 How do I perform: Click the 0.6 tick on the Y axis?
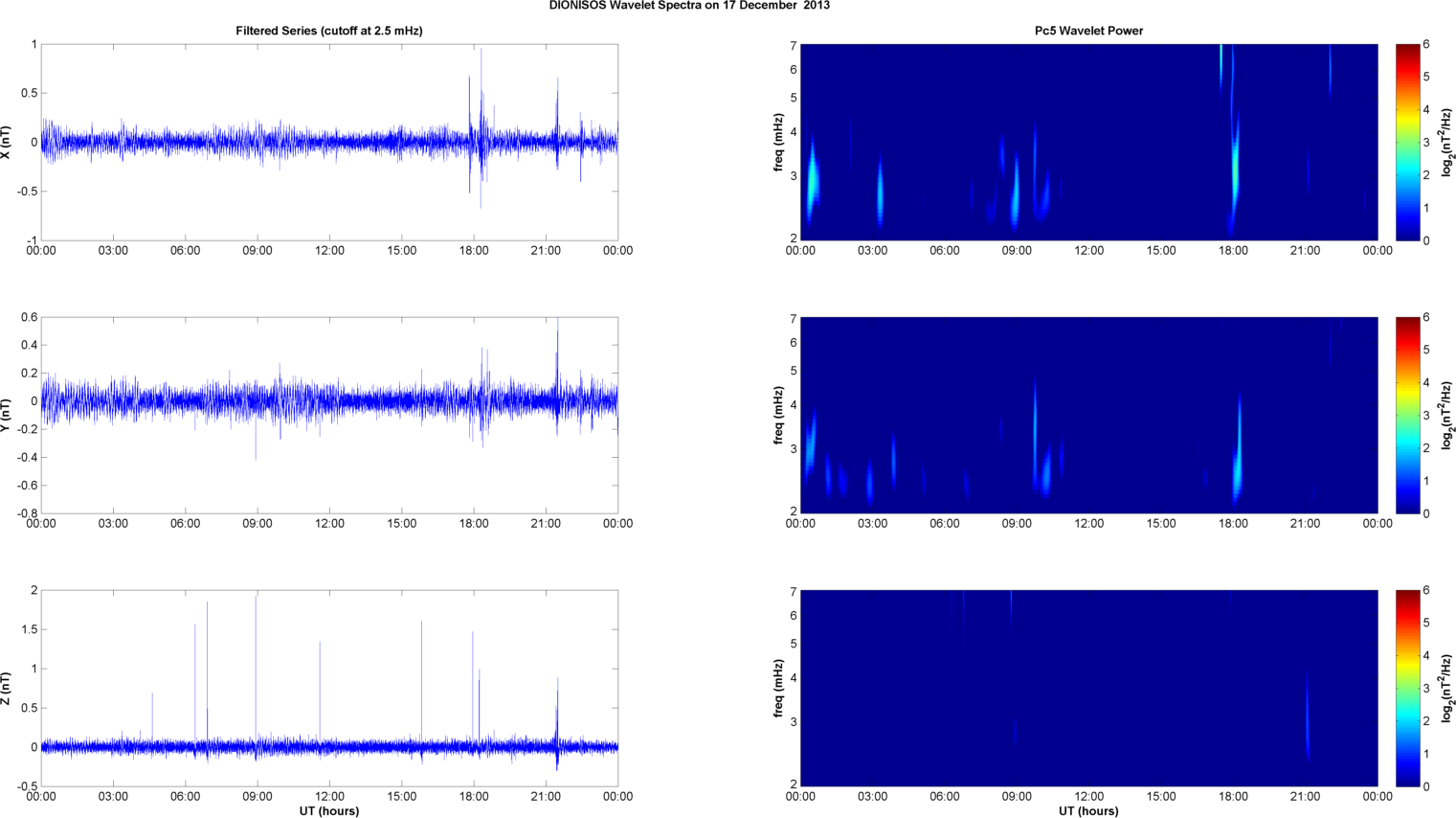pos(29,318)
